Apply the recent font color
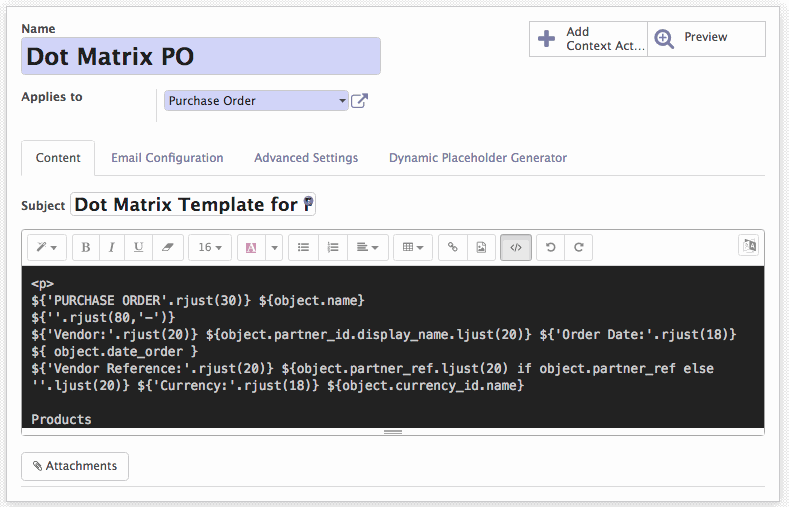 pos(251,247)
